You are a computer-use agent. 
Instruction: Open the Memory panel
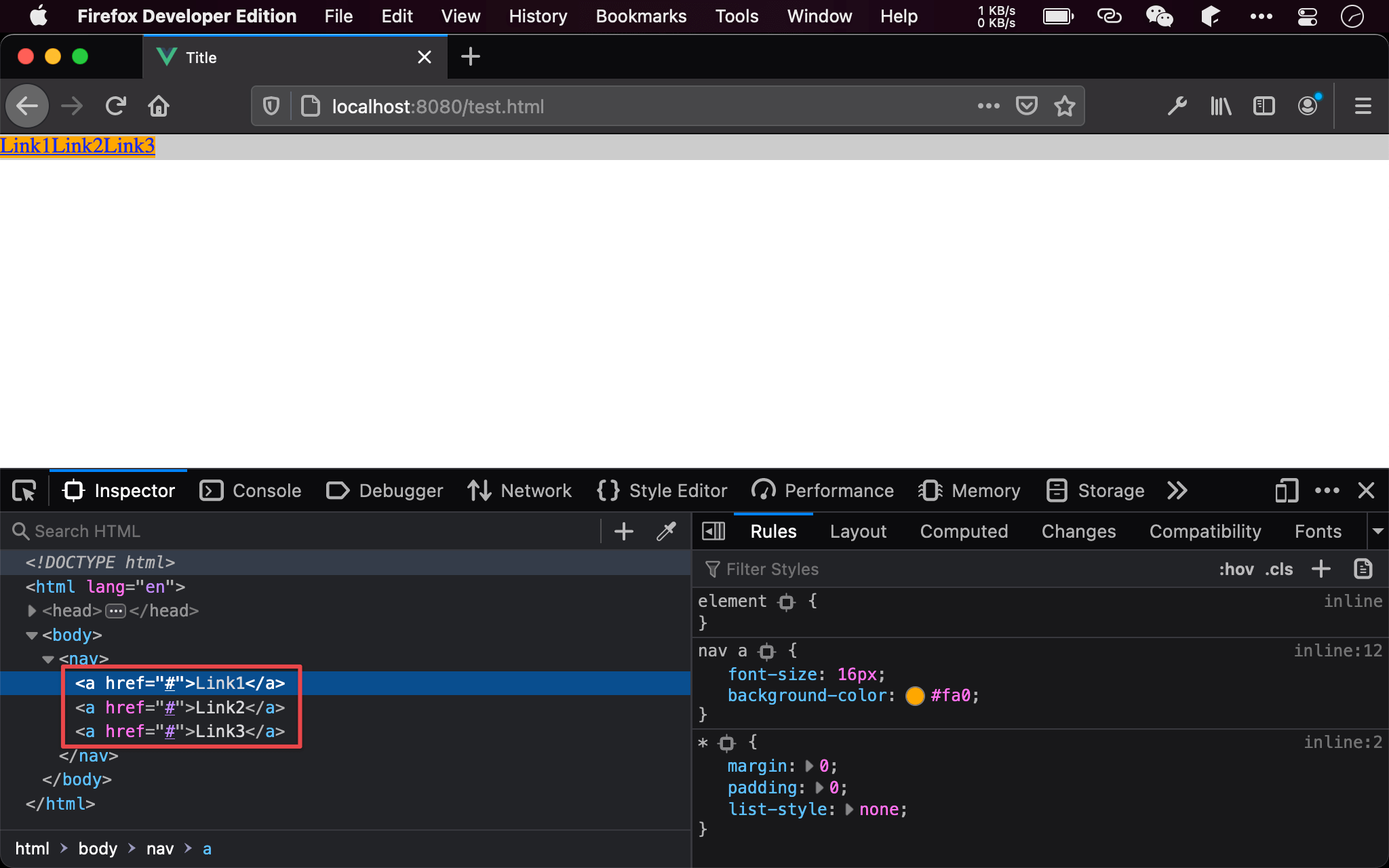[969, 490]
